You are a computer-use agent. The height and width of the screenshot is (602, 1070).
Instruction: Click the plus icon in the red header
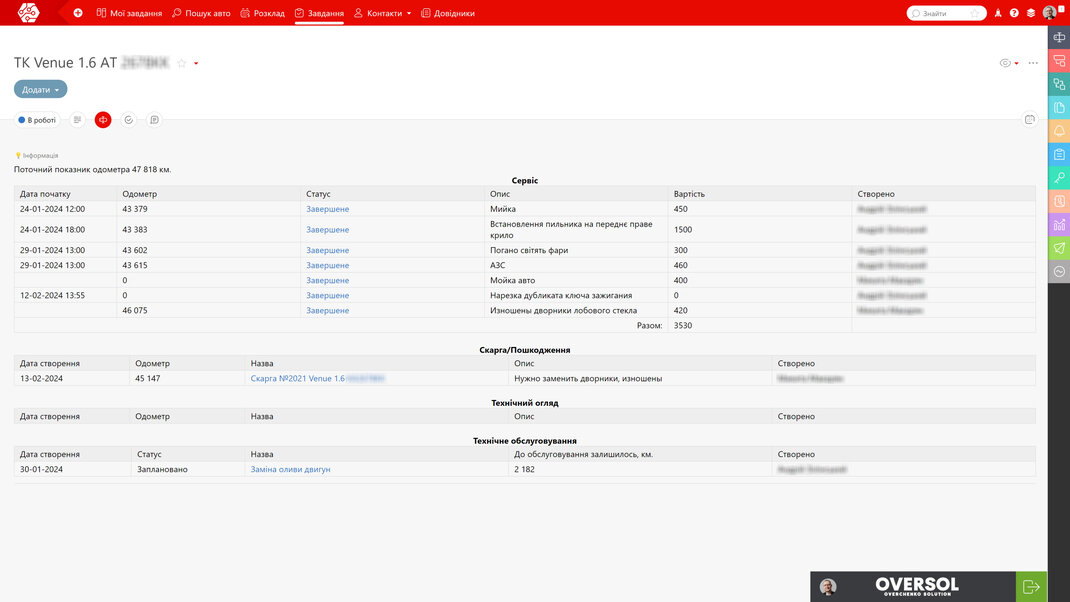coord(78,13)
